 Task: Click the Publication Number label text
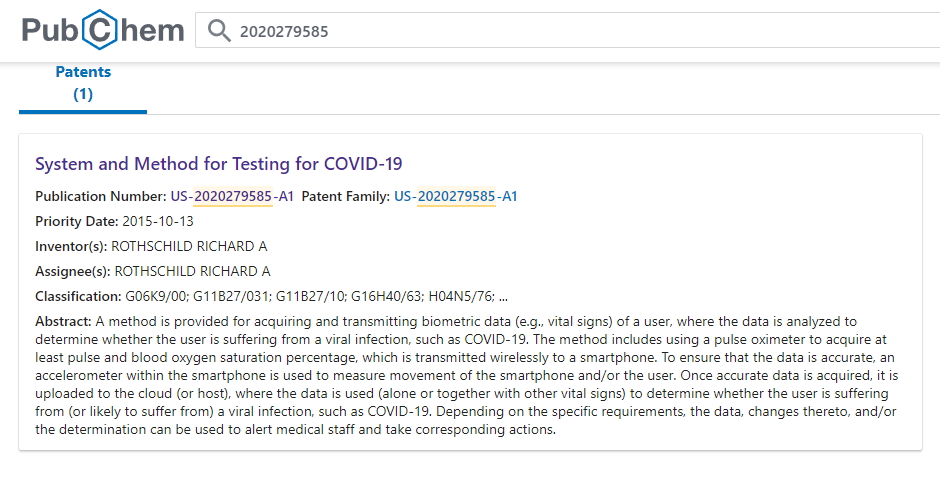101,196
